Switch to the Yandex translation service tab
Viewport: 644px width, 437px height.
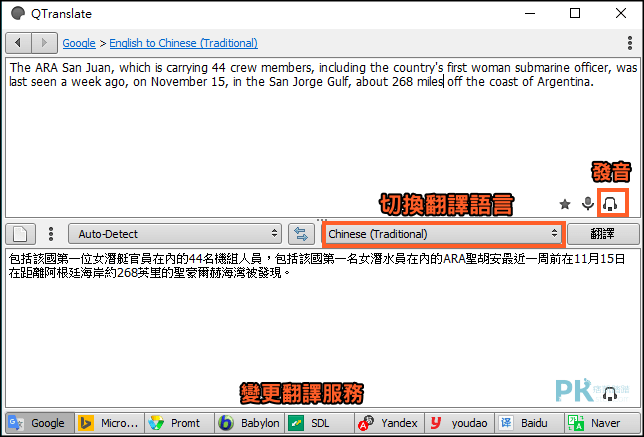[x=389, y=423]
